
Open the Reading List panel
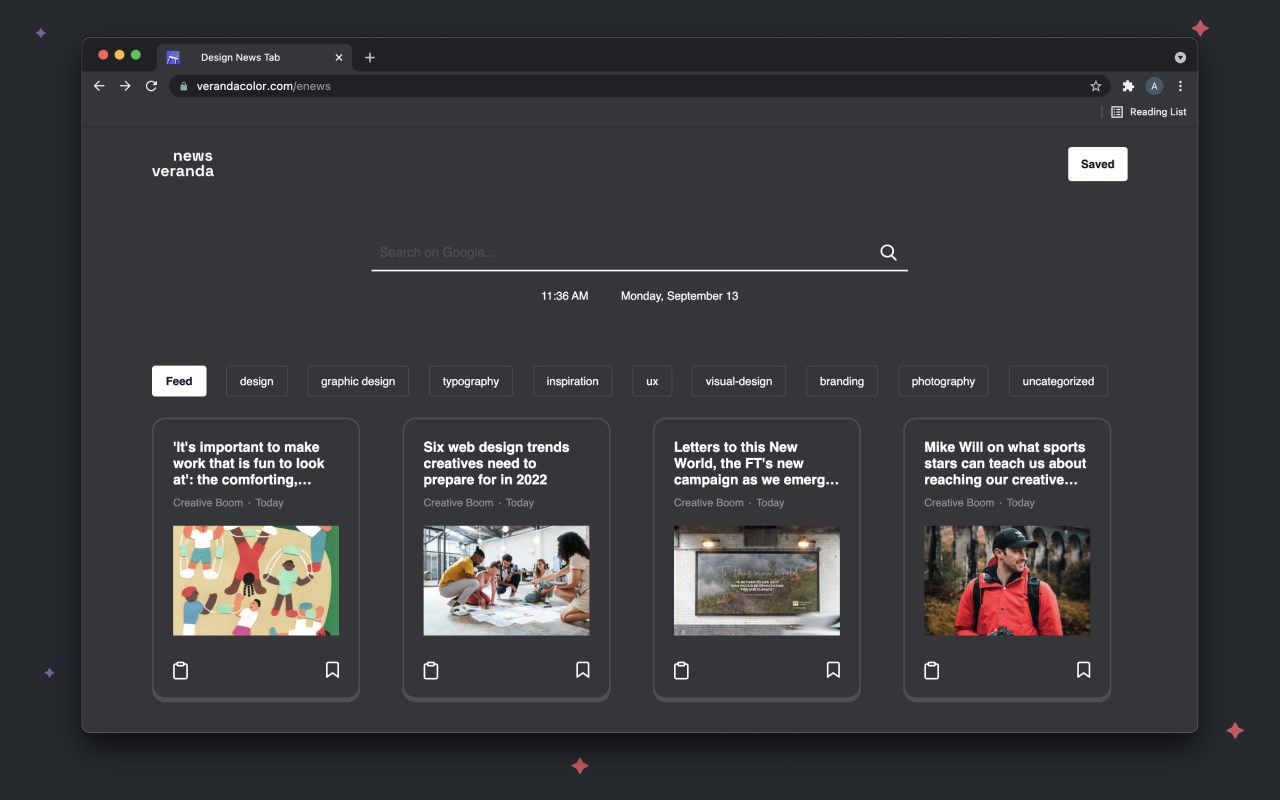coord(1149,112)
